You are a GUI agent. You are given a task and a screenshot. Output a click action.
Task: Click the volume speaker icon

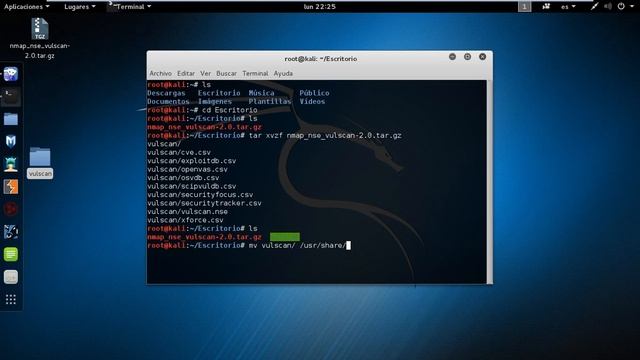pyautogui.click(x=608, y=7)
